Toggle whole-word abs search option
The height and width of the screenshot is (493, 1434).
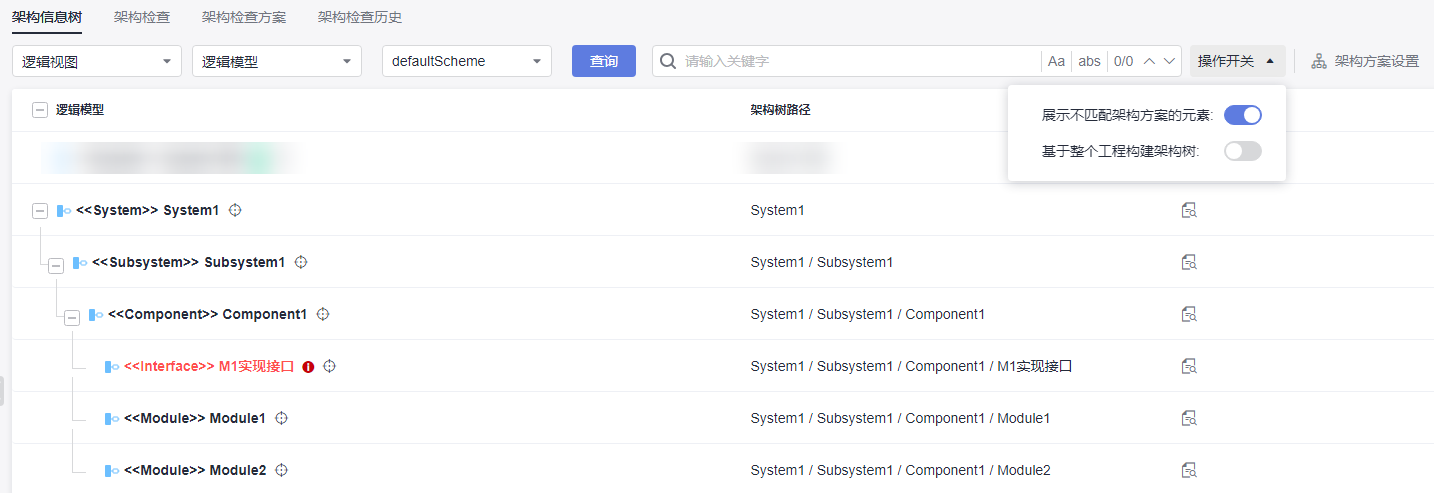coord(1089,61)
